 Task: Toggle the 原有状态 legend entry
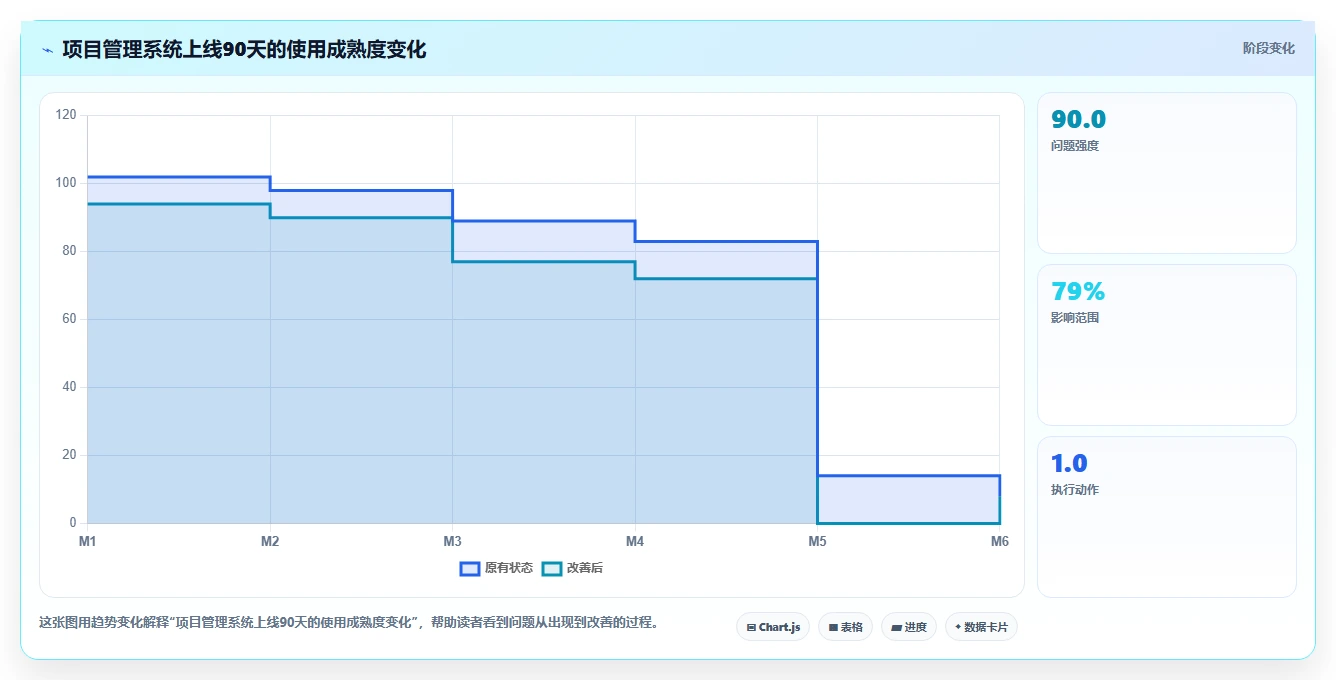[496, 568]
